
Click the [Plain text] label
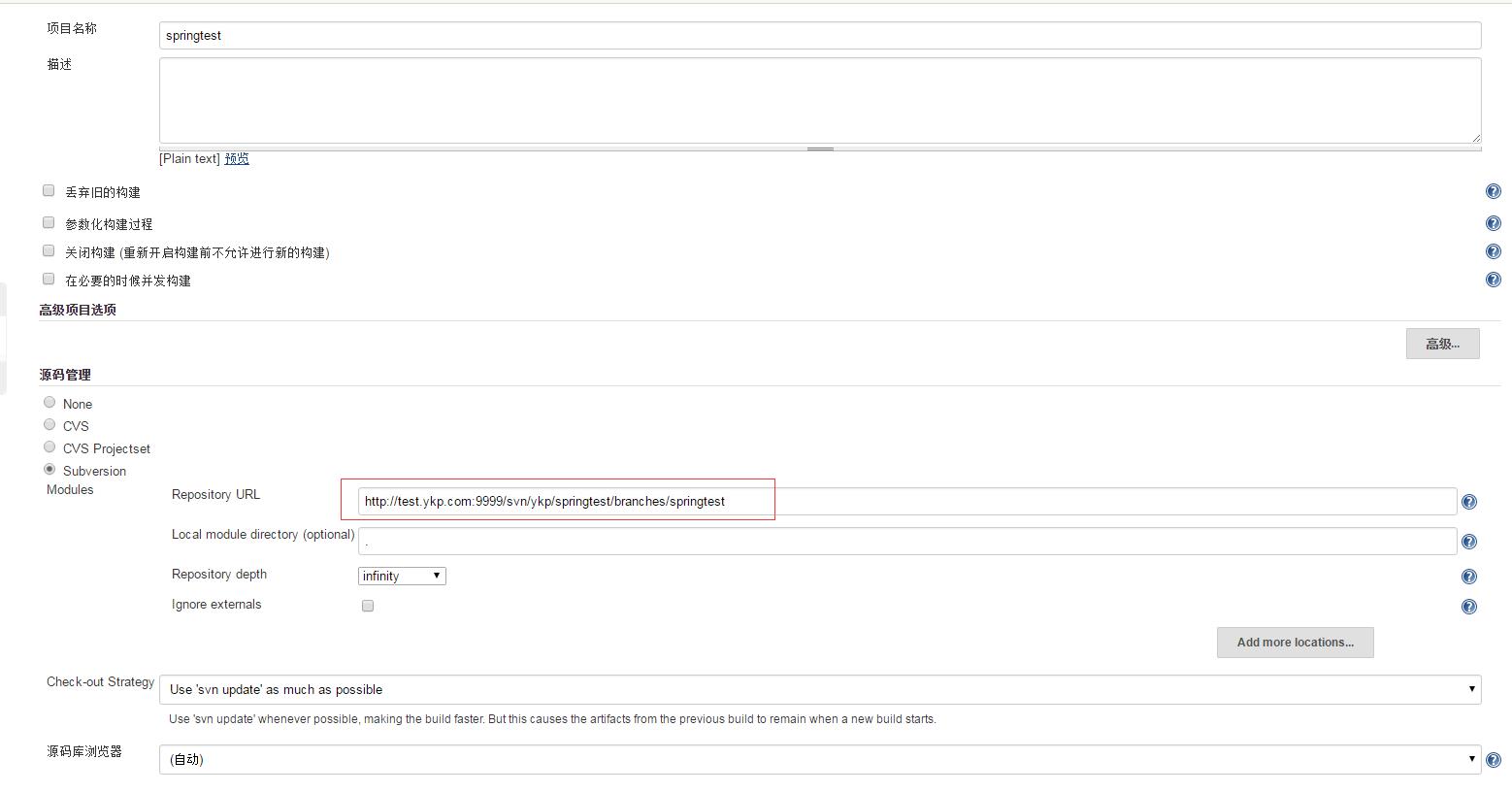click(x=189, y=158)
